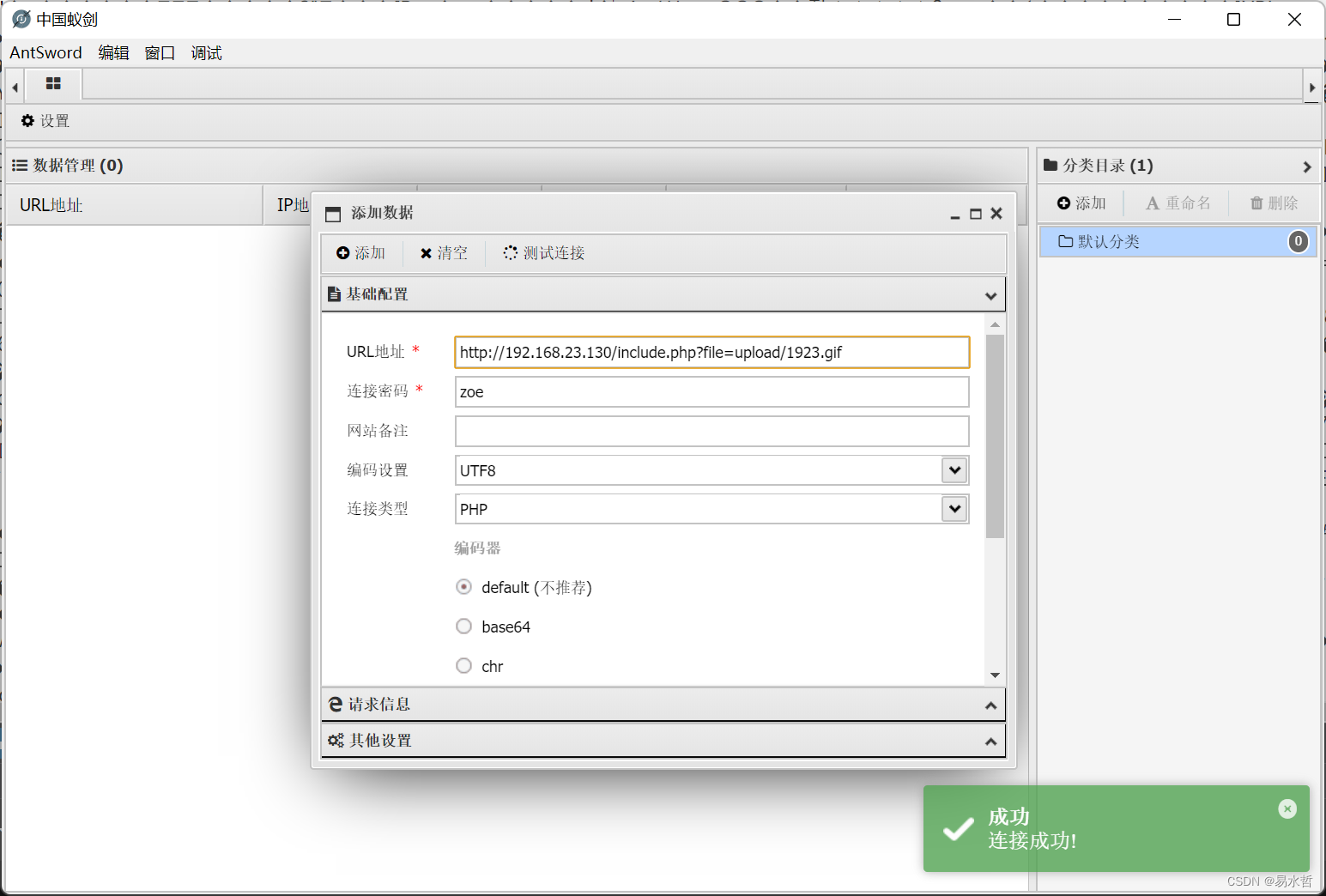This screenshot has height=896, width=1326.
Task: Click the 数据管理 (0) panel header
Action: coord(517,166)
